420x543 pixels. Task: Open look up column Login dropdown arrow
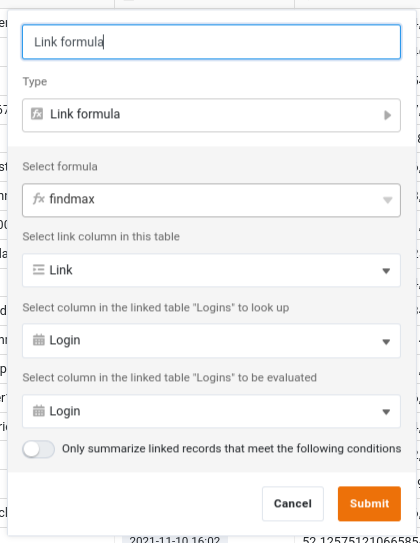click(x=386, y=342)
